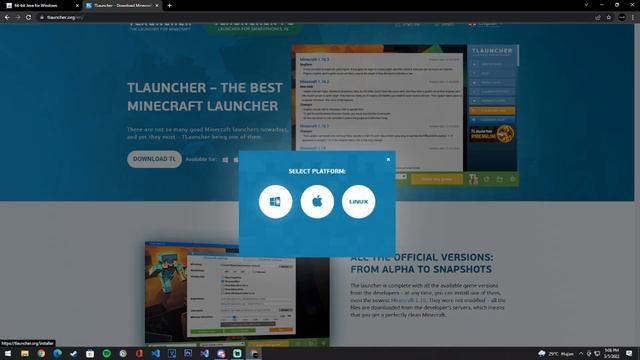Screen dimensions: 640x360
Task: Choose the Apple macOS platform icon
Action: pos(317,202)
